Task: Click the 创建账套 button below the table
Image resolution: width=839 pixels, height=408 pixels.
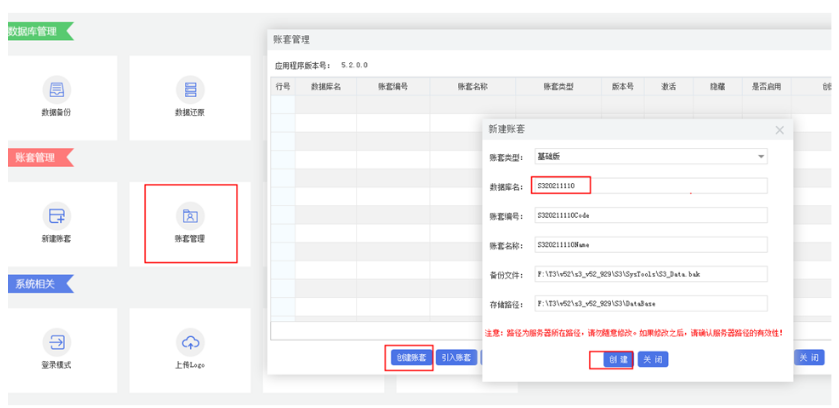Action: pyautogui.click(x=410, y=357)
